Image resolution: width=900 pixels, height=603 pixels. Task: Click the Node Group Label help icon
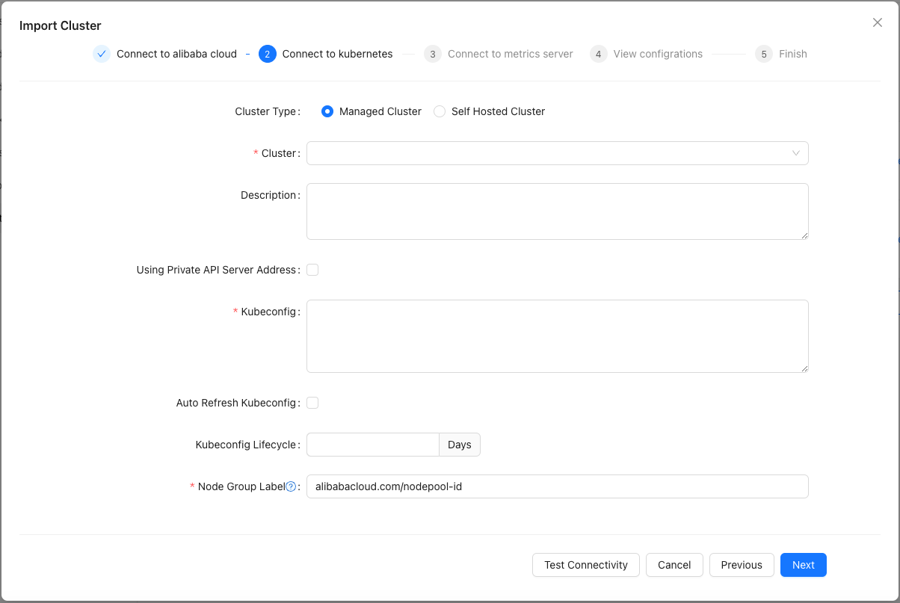pyautogui.click(x=291, y=487)
